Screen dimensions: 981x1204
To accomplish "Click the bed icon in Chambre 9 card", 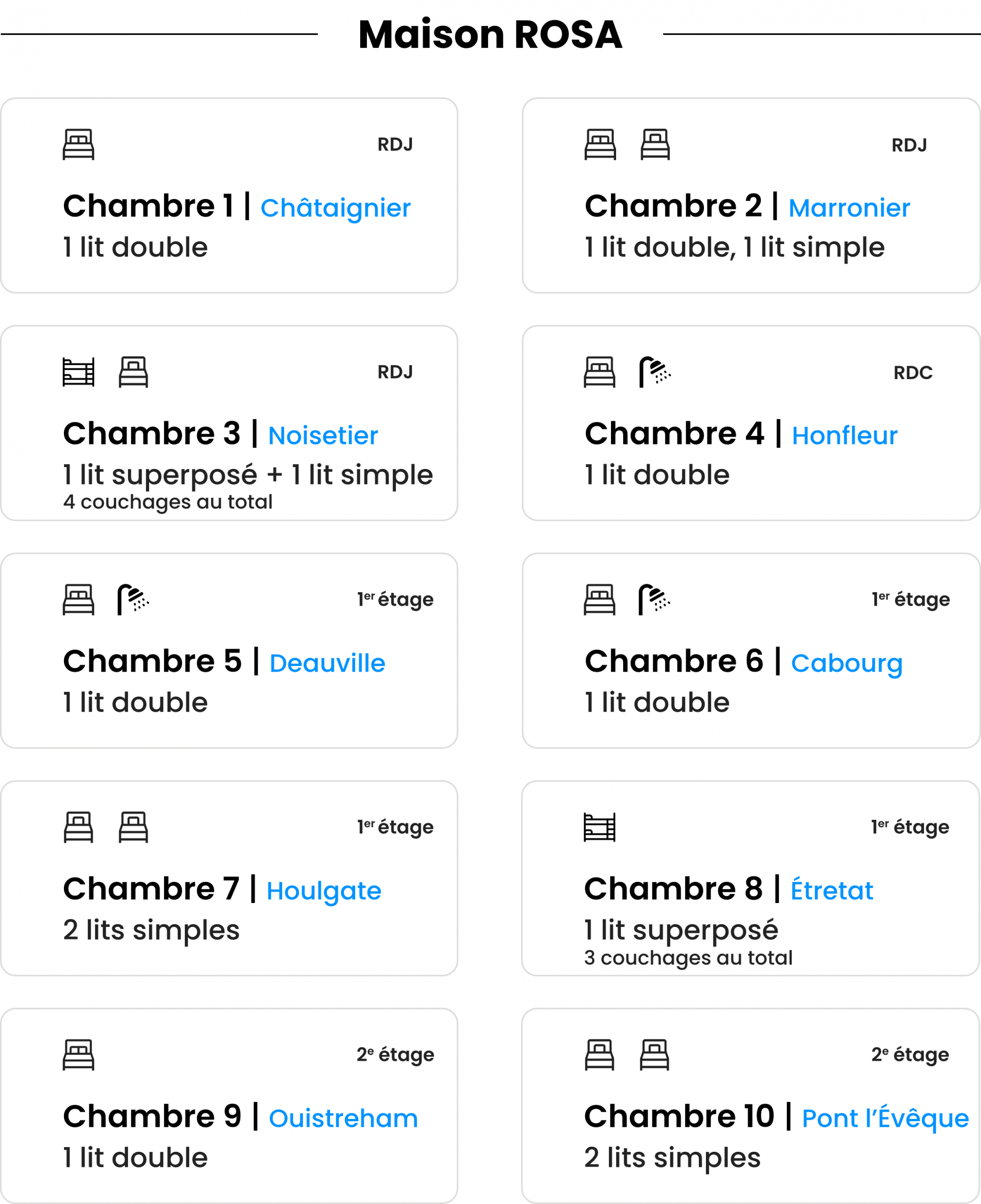I will (x=78, y=1055).
